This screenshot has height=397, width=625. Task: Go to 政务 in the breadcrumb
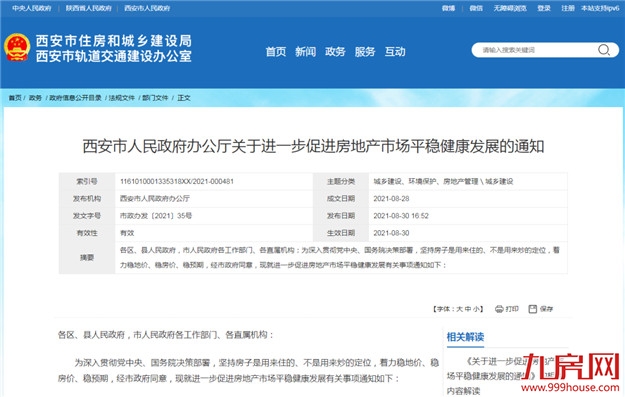point(35,98)
